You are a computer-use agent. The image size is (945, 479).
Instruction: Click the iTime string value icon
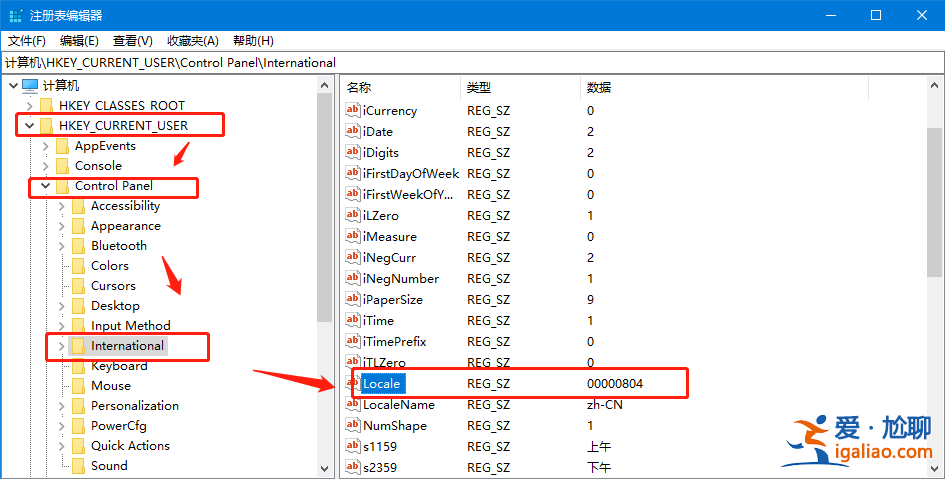353,320
